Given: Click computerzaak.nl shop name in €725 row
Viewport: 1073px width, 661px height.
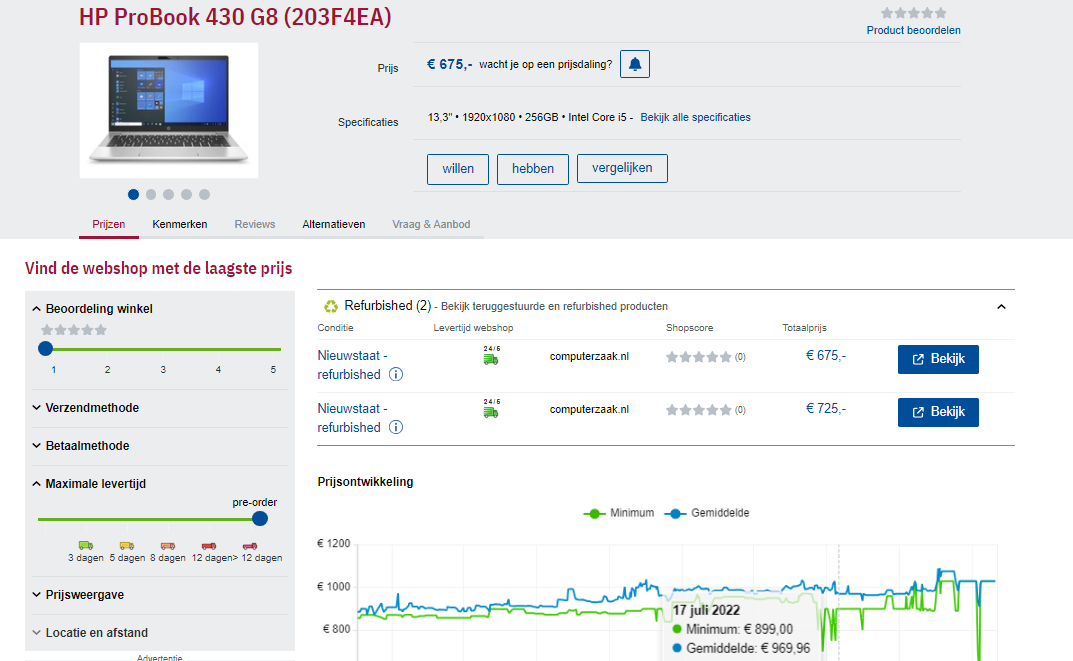Looking at the screenshot, I should (589, 409).
